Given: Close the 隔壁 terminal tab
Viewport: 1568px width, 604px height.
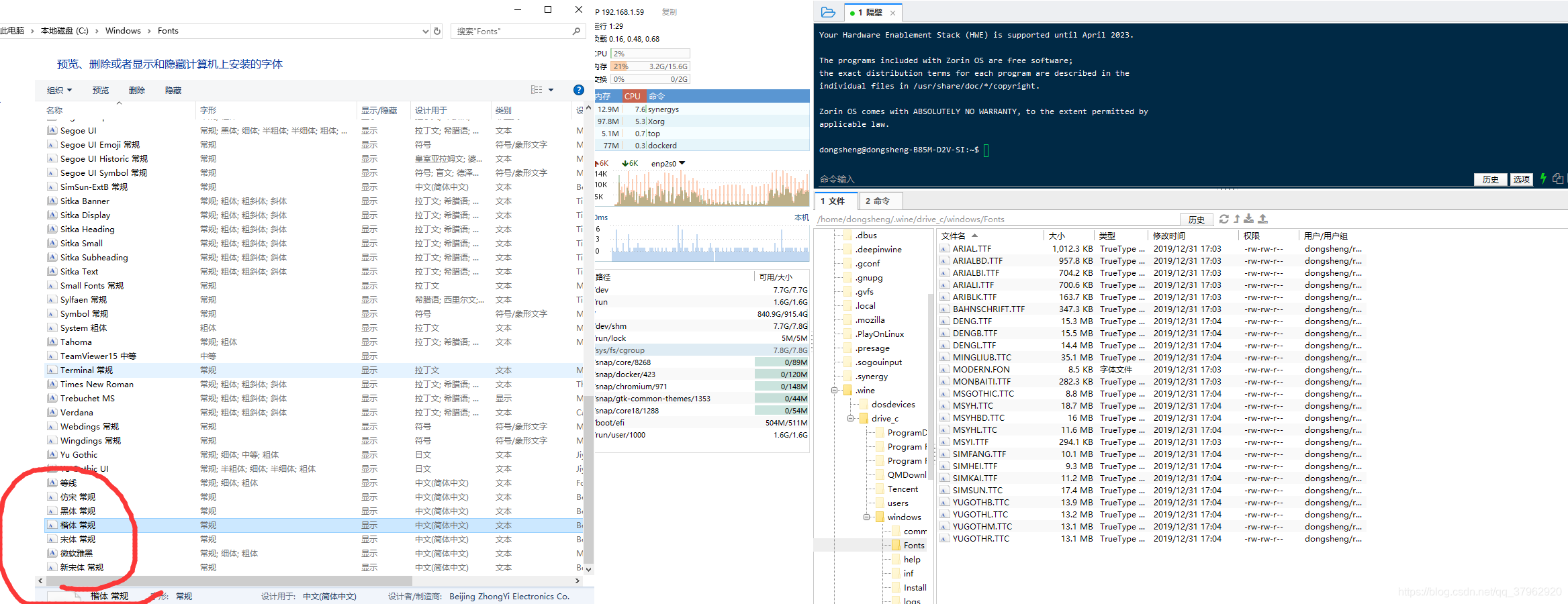Looking at the screenshot, I should coord(892,13).
